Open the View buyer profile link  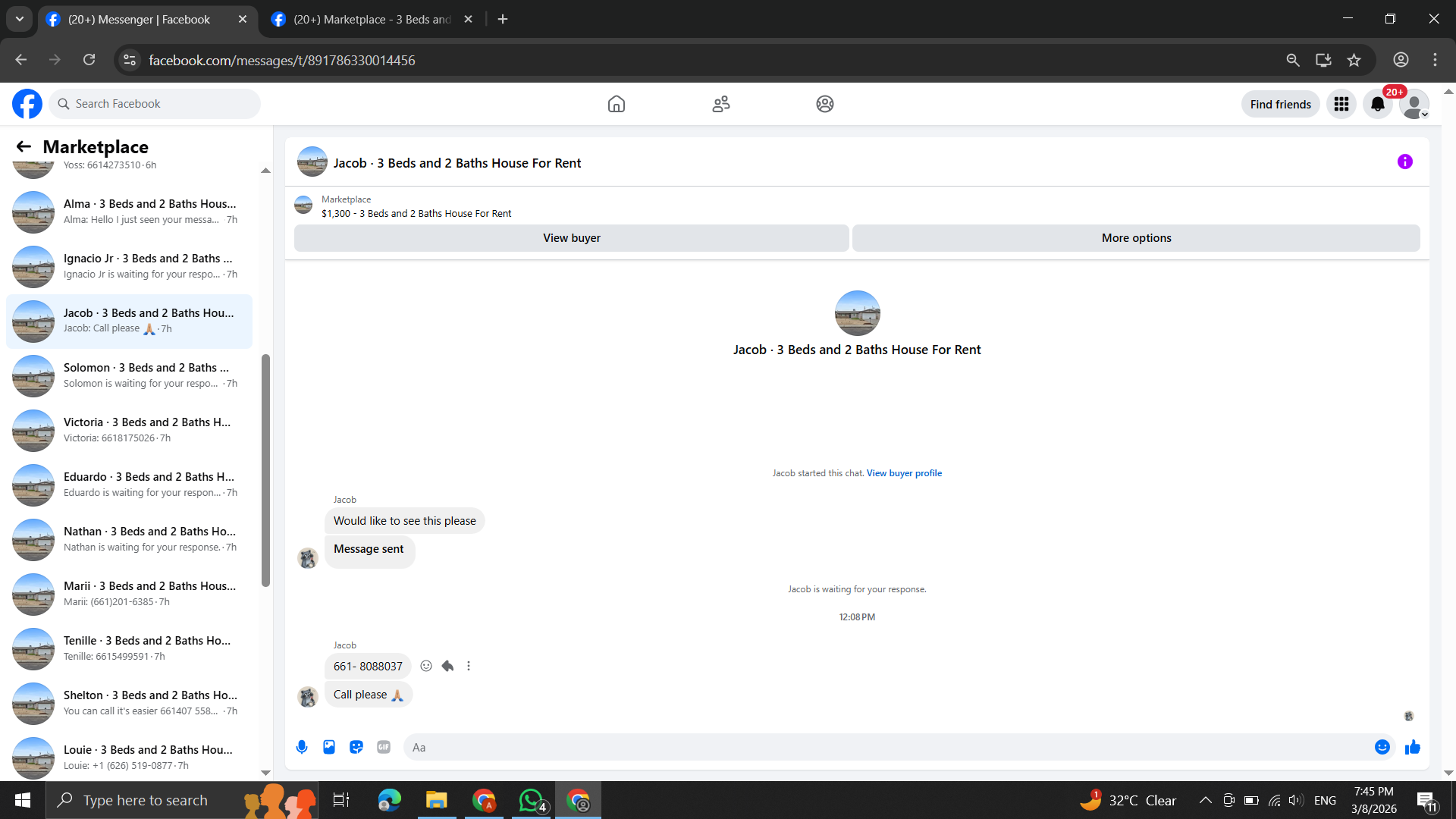pyautogui.click(x=904, y=473)
